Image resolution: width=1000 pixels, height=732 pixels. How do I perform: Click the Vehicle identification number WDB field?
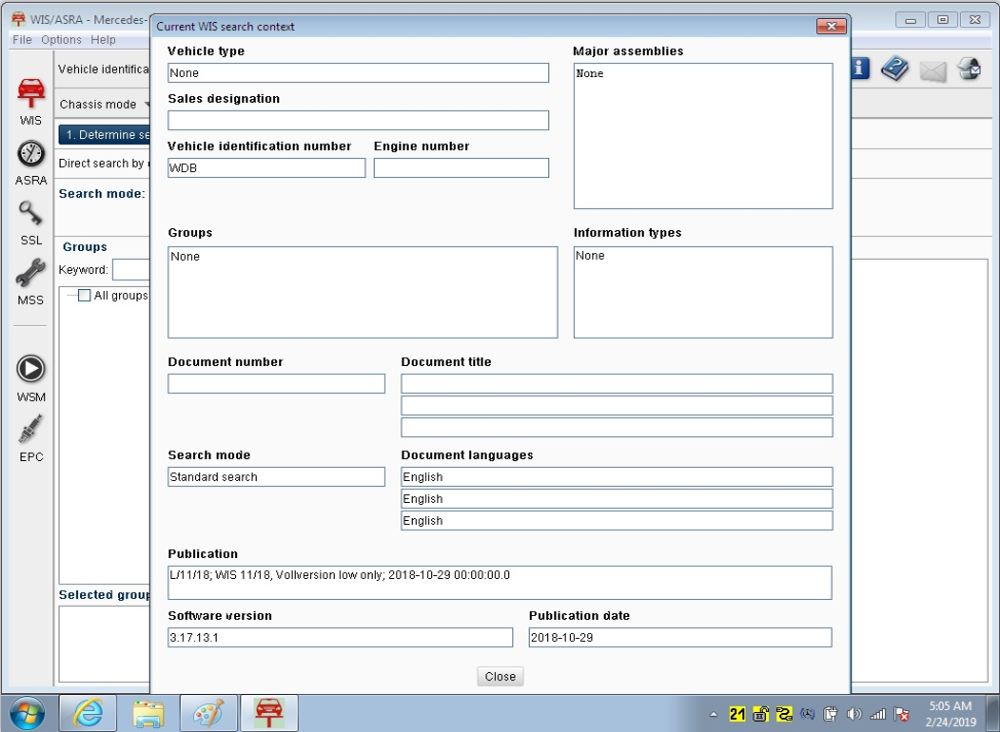click(266, 168)
